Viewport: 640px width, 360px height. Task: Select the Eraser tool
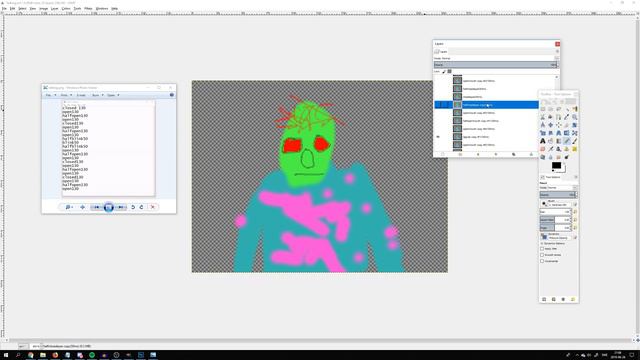[542, 149]
